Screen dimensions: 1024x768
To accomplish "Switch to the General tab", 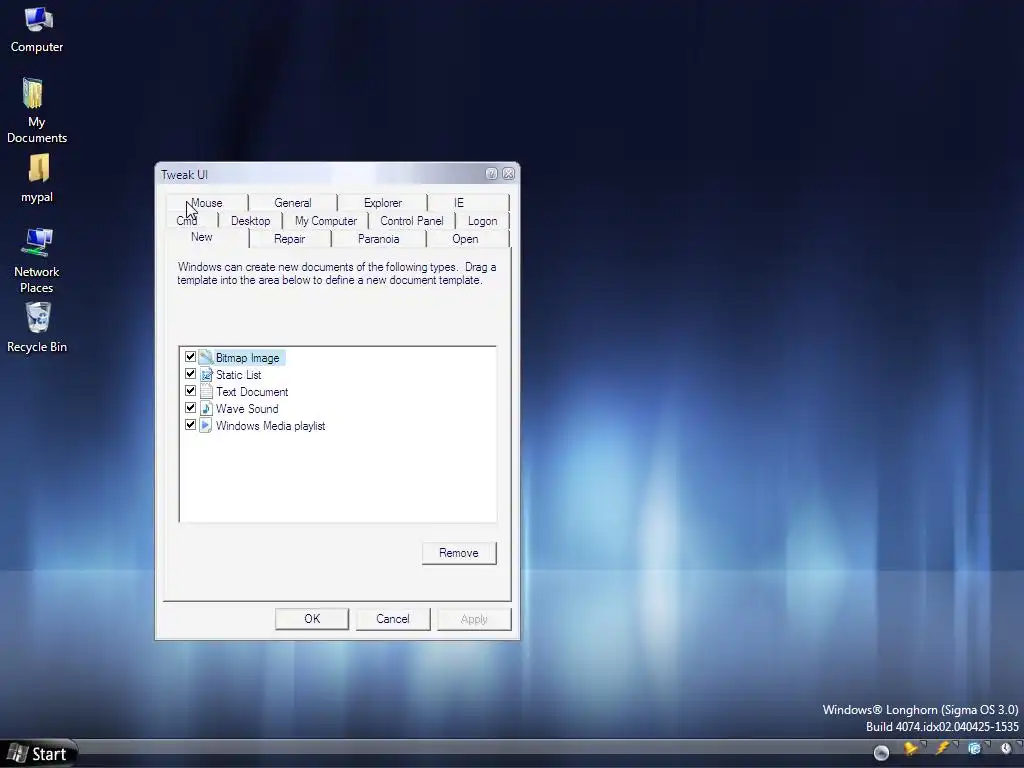I will tap(293, 202).
